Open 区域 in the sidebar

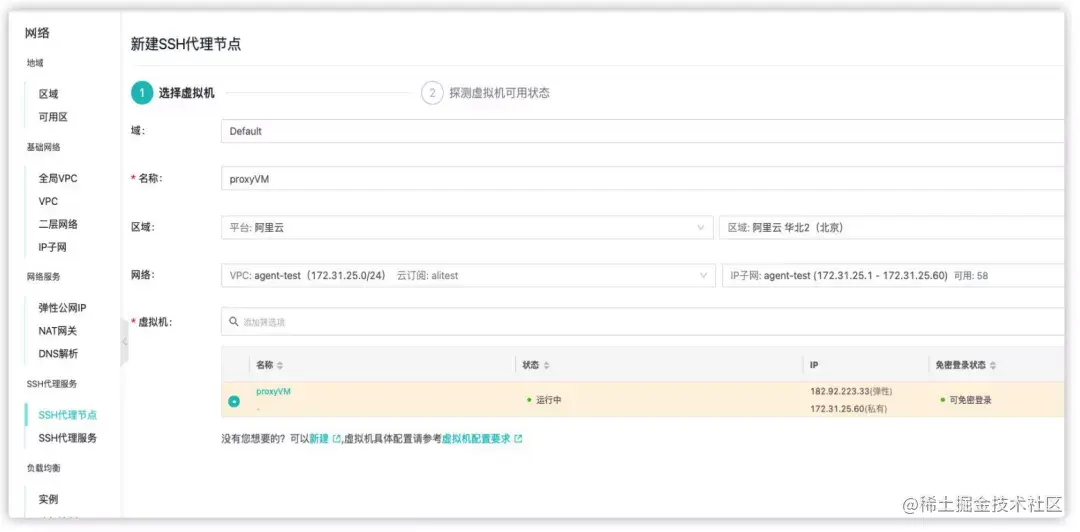[x=48, y=94]
